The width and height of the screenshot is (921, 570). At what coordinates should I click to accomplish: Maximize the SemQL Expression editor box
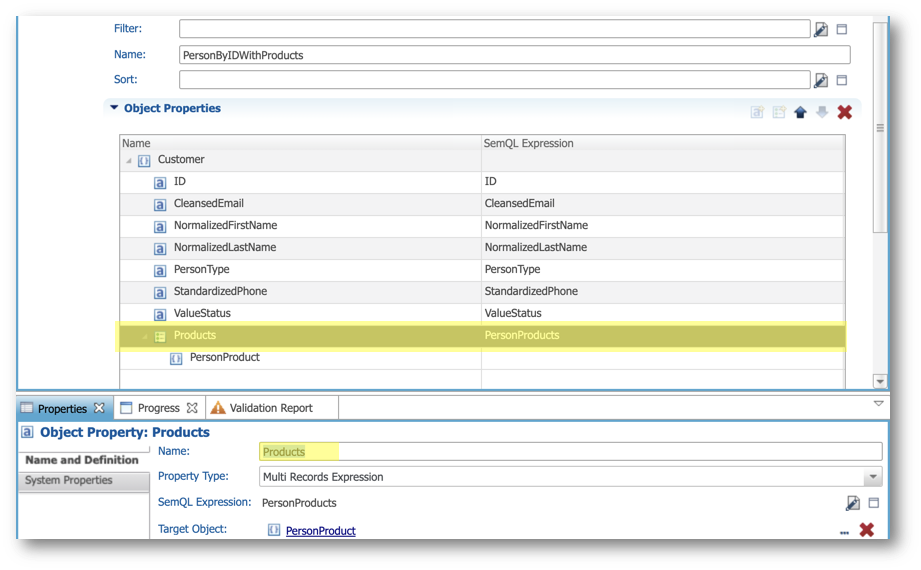point(874,503)
